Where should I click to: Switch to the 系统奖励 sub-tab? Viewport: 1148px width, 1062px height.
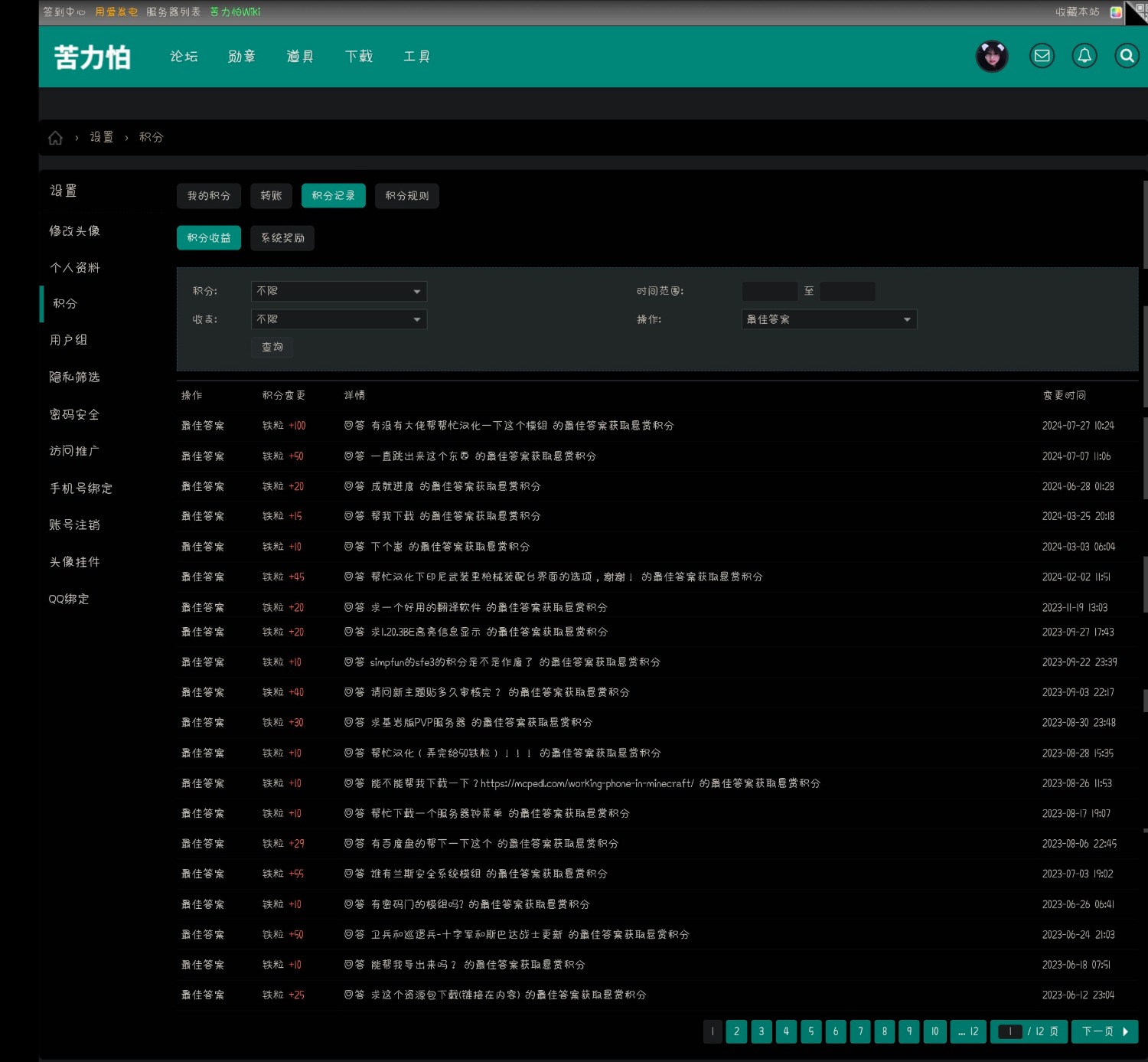(x=282, y=238)
